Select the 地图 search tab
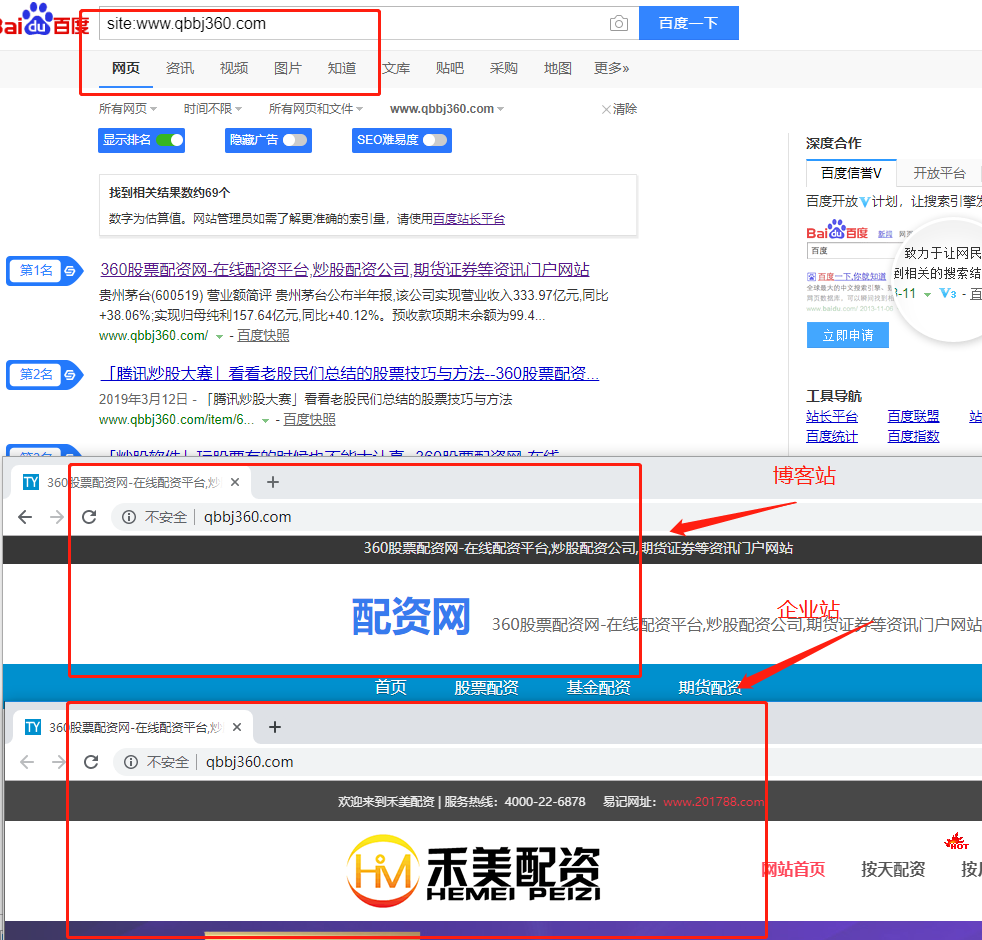 click(x=557, y=68)
